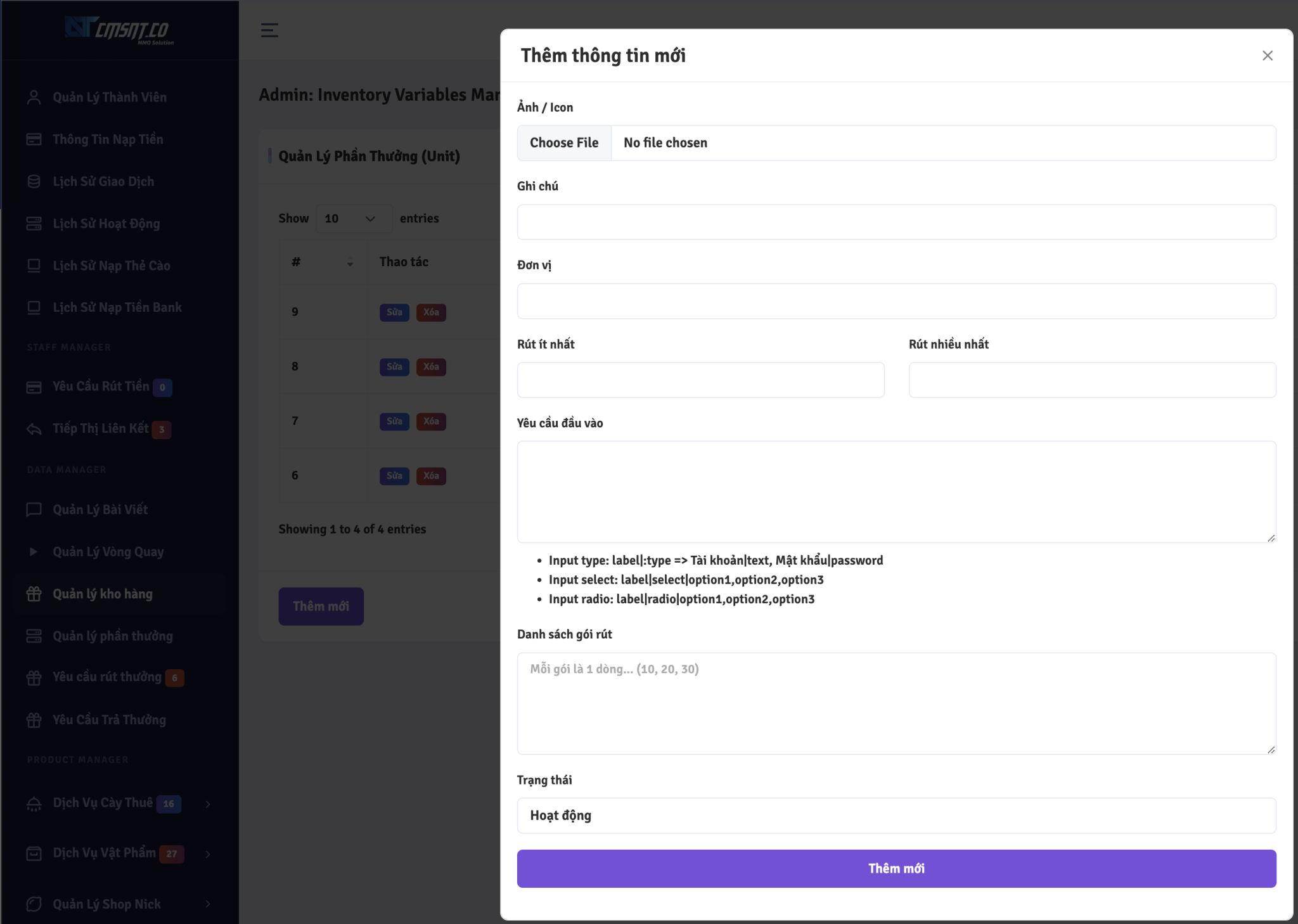Click the Choose File button
Screen dimensions: 1298x924
[564, 143]
